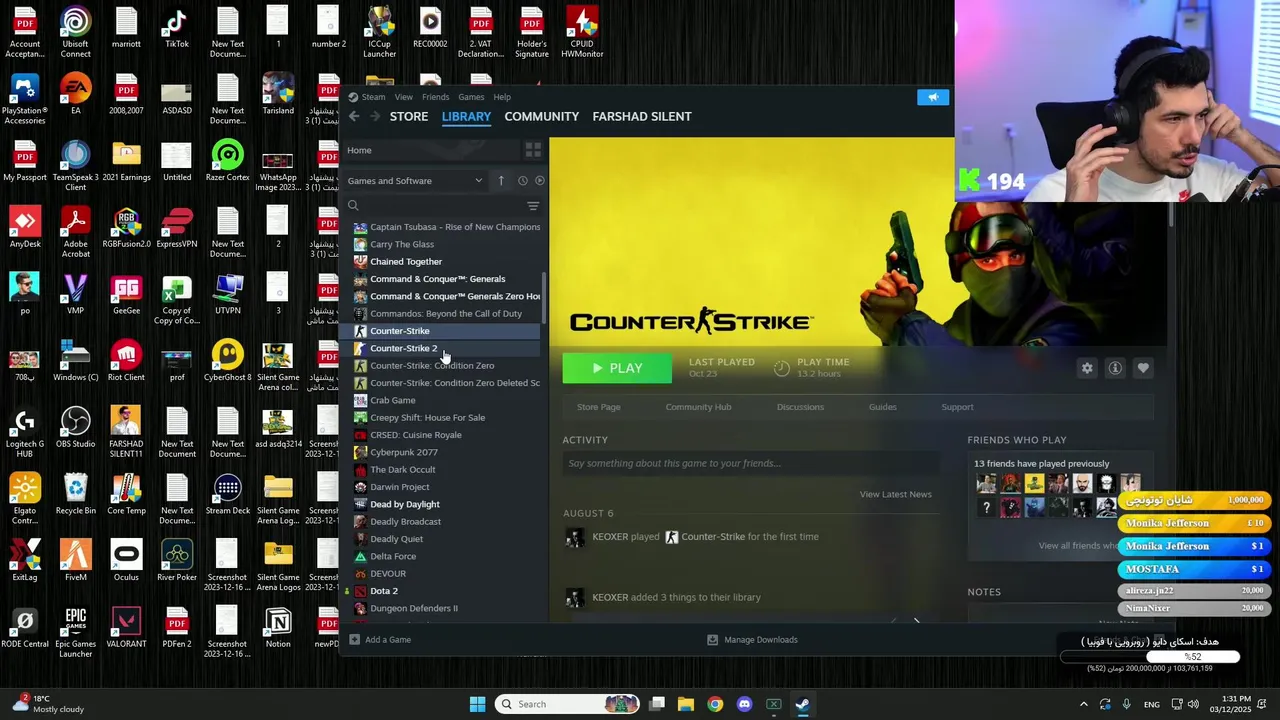Click Manage Downloads
Viewport: 1280px width, 720px height.
(x=752, y=640)
